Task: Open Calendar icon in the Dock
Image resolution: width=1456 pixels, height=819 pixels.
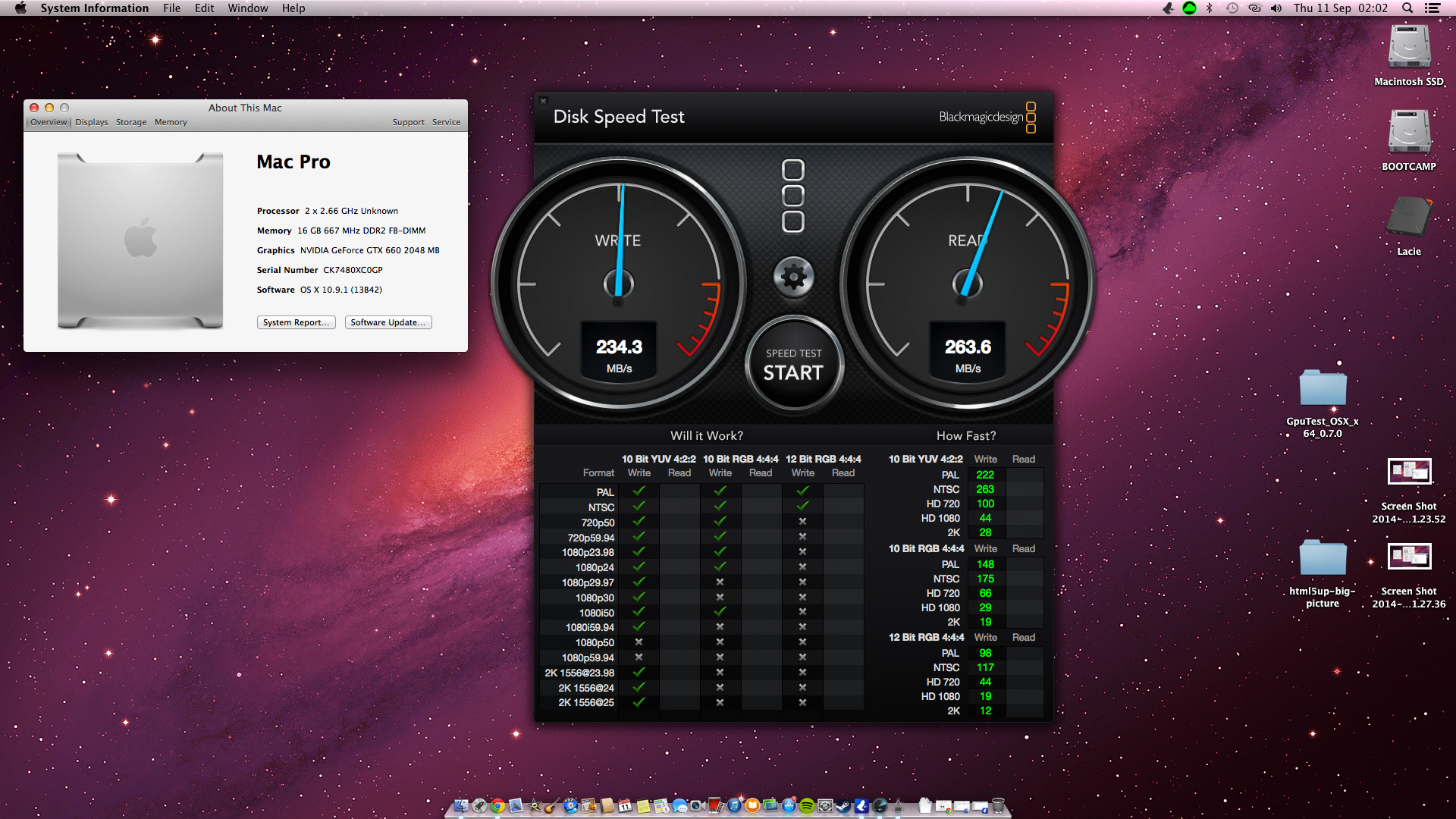Action: [625, 805]
